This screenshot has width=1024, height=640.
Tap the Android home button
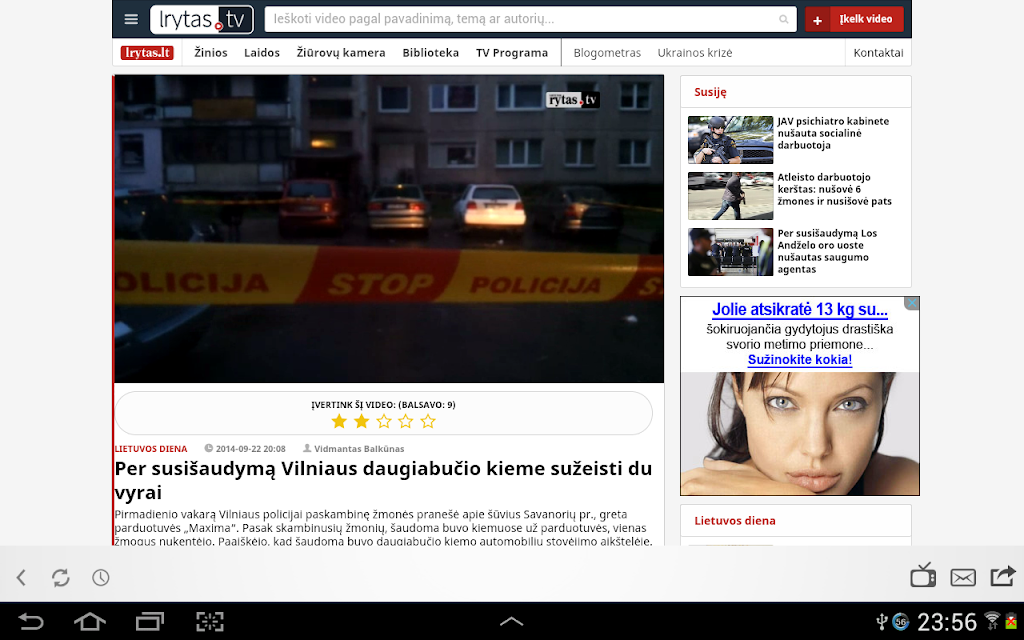pyautogui.click(x=89, y=621)
